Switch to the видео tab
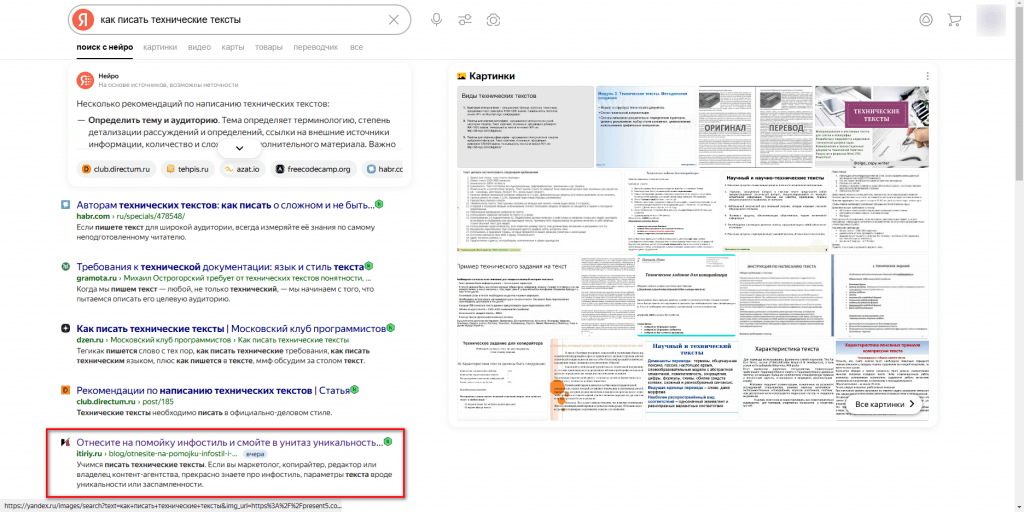Viewport: 1024px width, 512px height. [199, 47]
